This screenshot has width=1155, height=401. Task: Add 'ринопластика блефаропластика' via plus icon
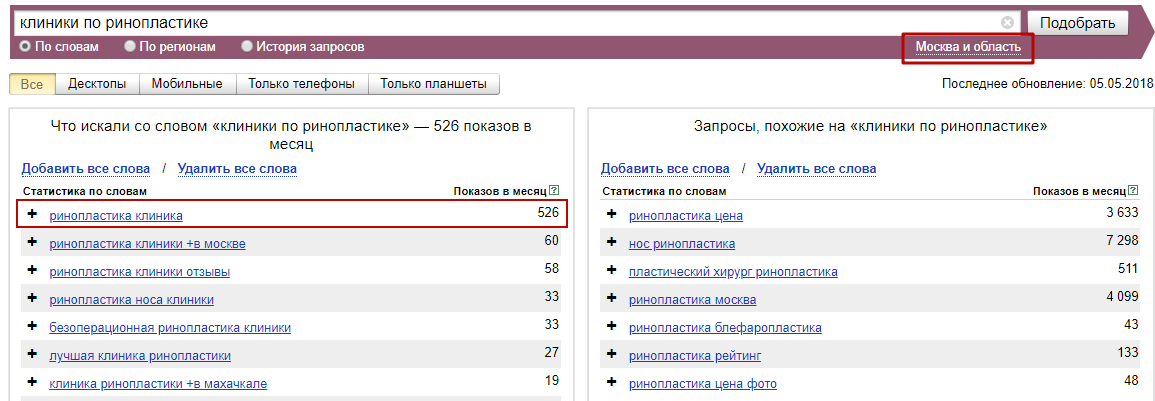611,327
